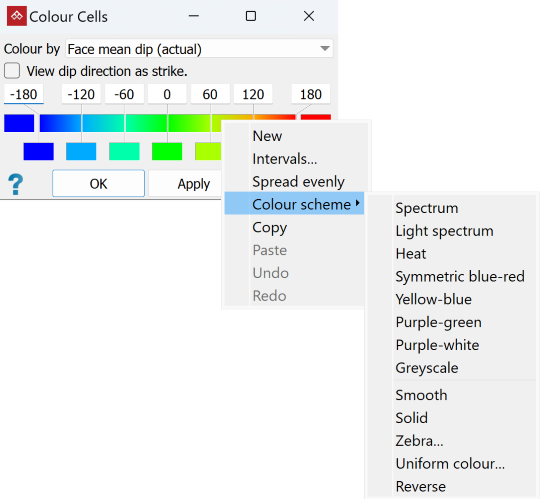Viewport: 540px width, 499px height.
Task: Select Spread evenly in context menu
Action: (298, 181)
